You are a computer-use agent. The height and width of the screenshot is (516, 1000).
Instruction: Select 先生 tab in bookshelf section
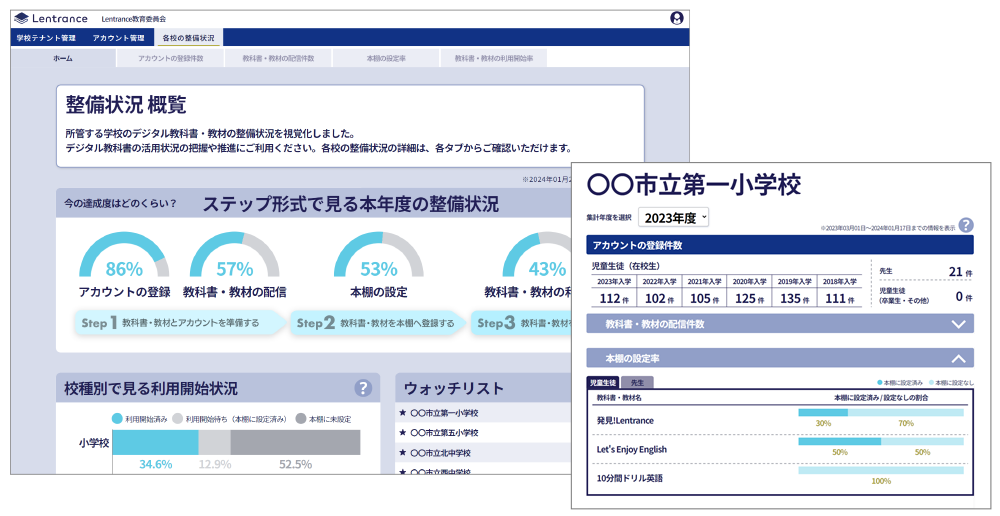point(637,383)
